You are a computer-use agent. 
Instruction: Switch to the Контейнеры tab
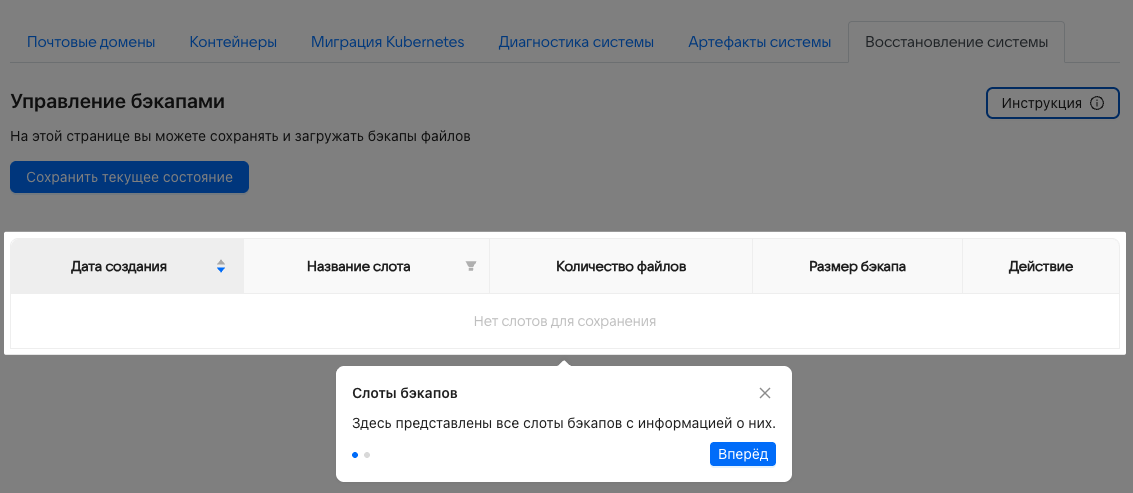233,42
